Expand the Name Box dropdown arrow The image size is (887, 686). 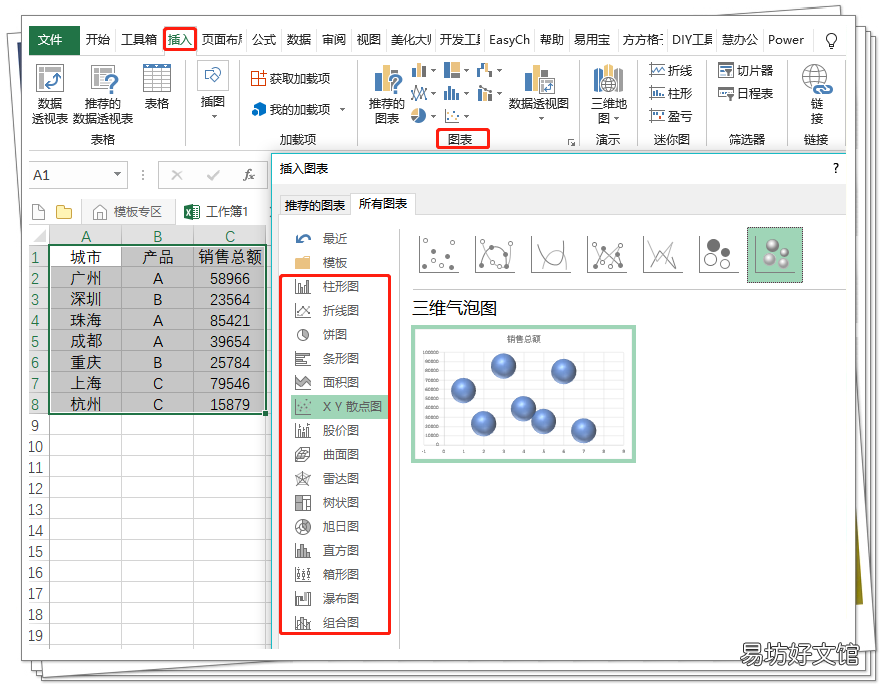117,174
